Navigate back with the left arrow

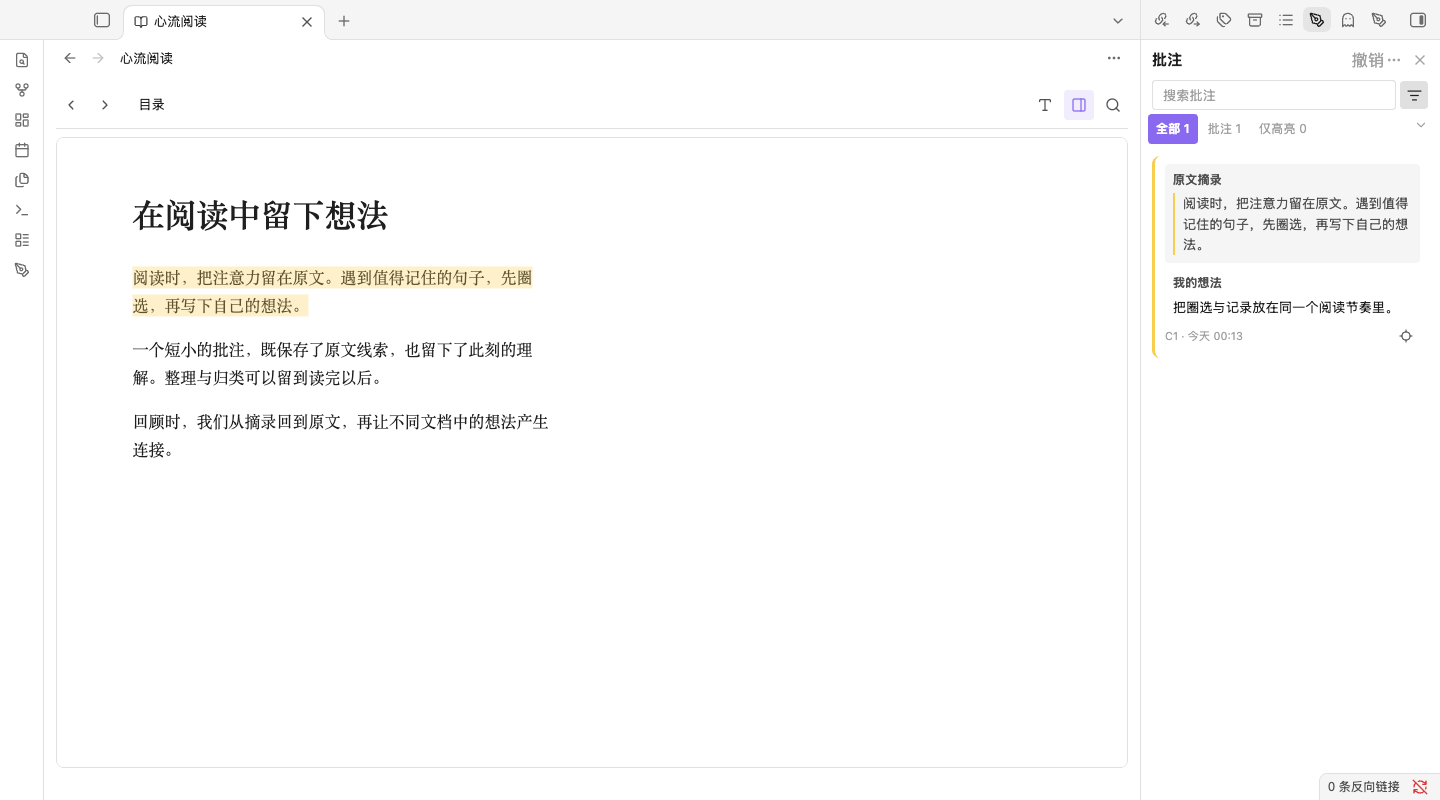click(x=70, y=58)
